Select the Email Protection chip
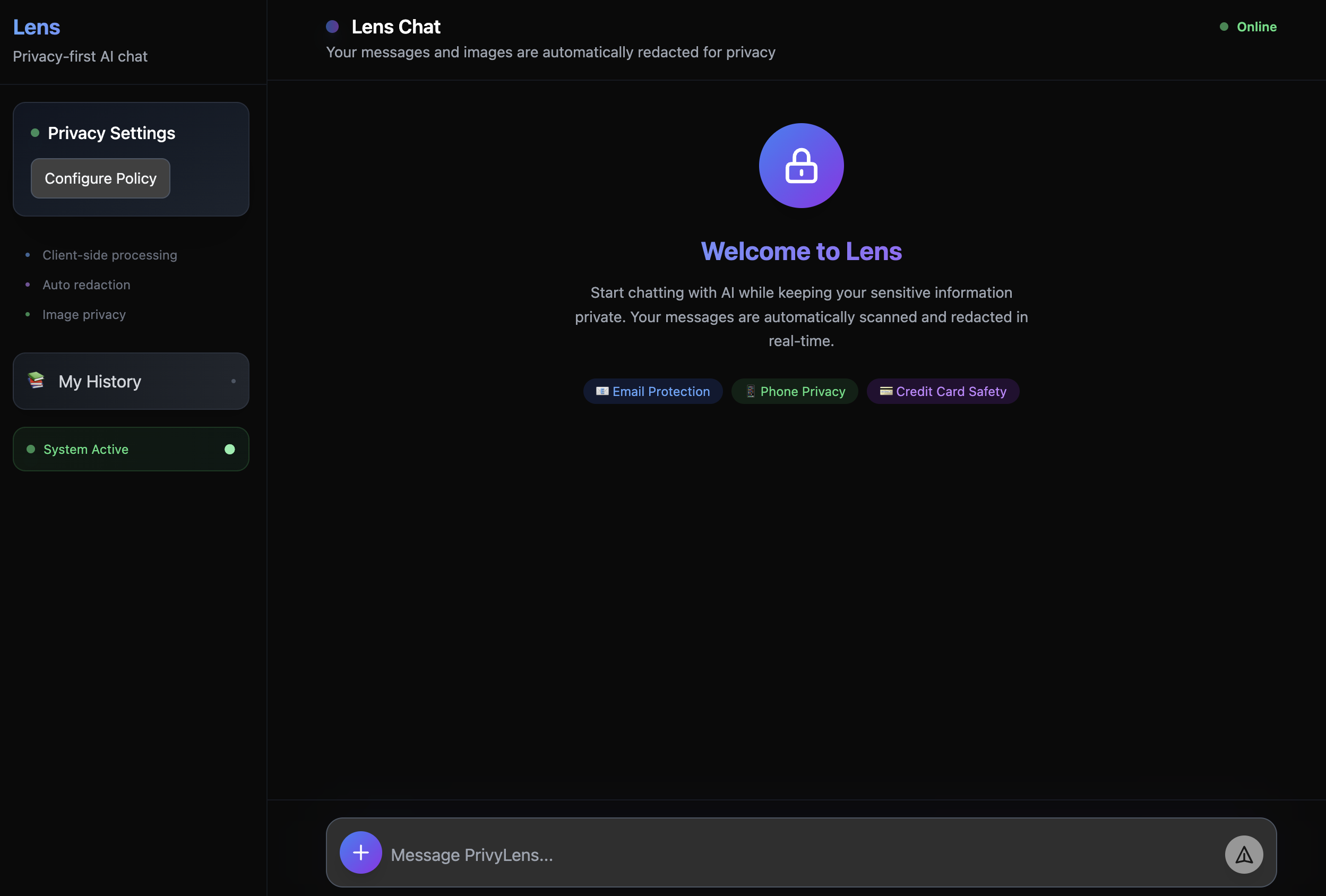Image resolution: width=1326 pixels, height=896 pixels. (652, 392)
